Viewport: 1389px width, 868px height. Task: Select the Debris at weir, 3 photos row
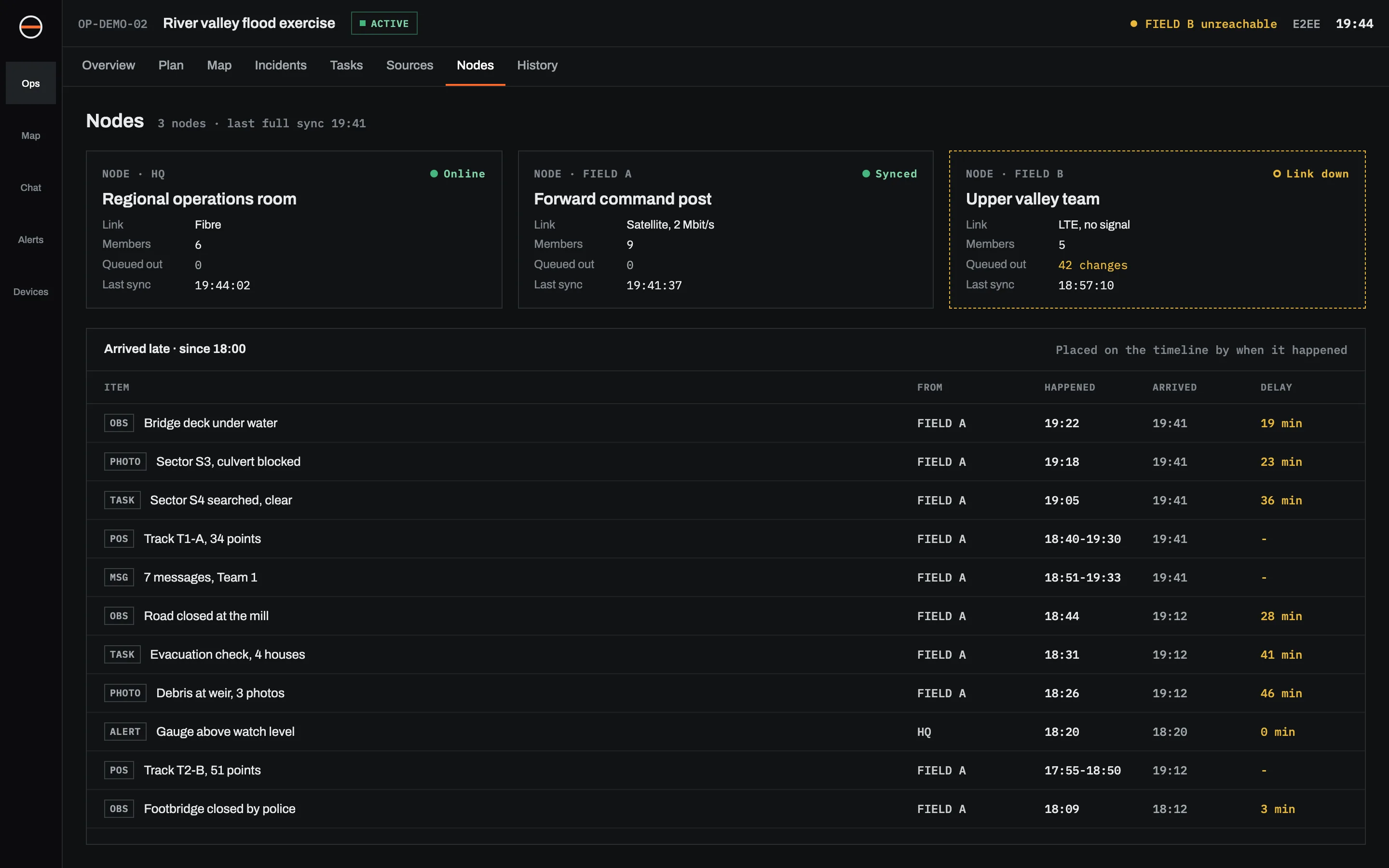[725, 693]
